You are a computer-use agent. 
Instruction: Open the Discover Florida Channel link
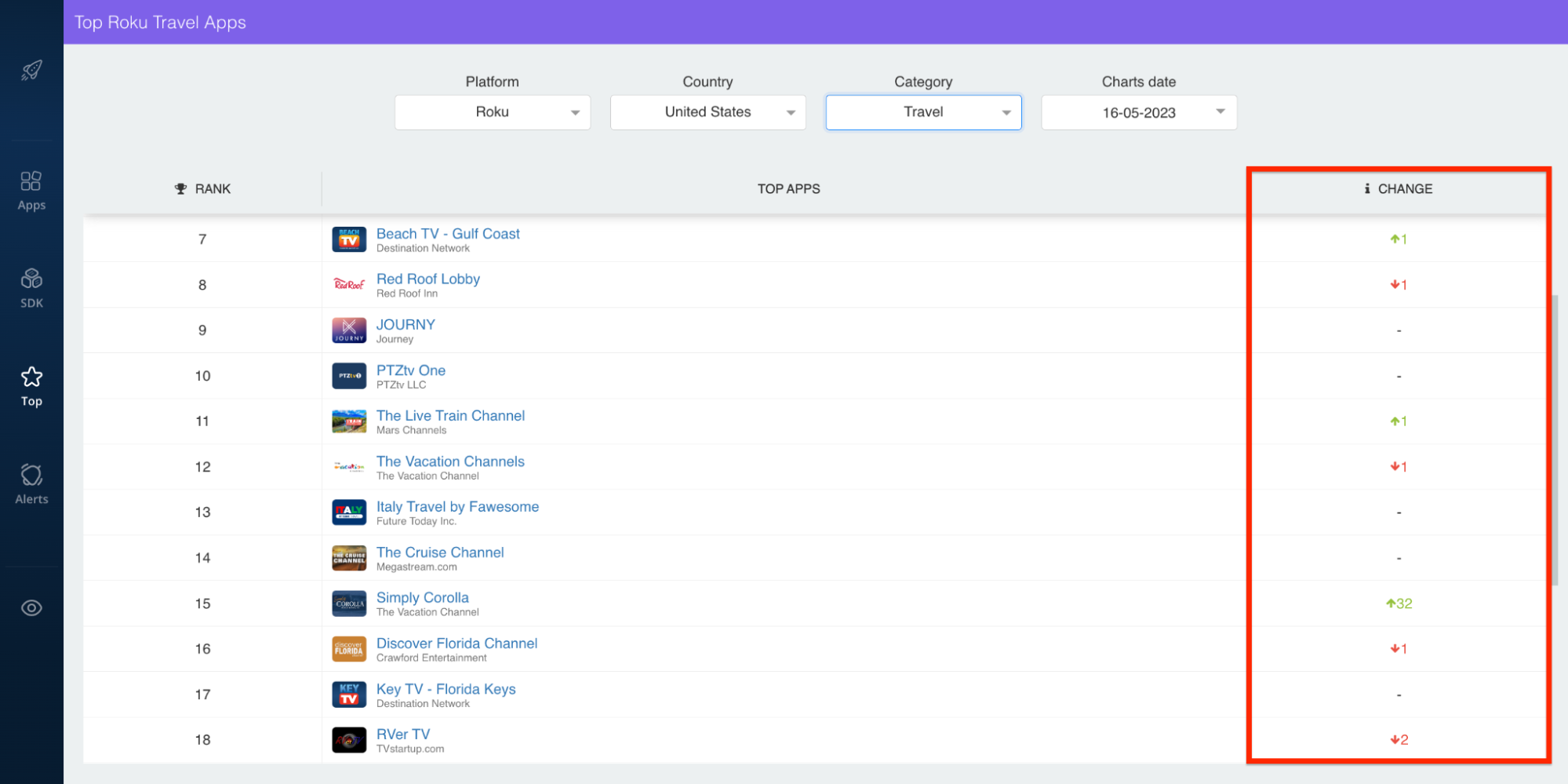point(457,644)
